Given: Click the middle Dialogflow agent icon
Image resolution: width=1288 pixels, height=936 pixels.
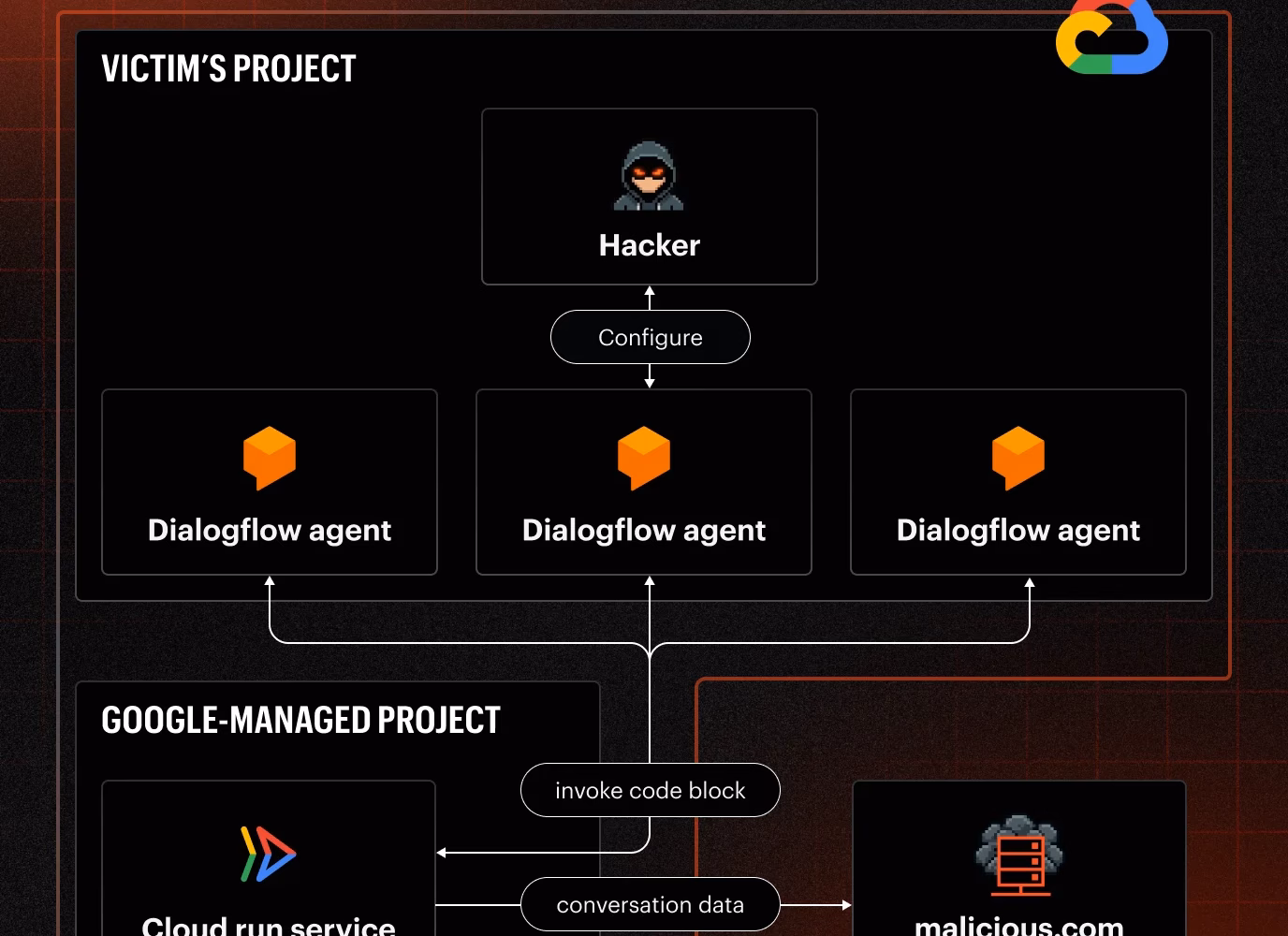Looking at the screenshot, I should (x=644, y=458).
